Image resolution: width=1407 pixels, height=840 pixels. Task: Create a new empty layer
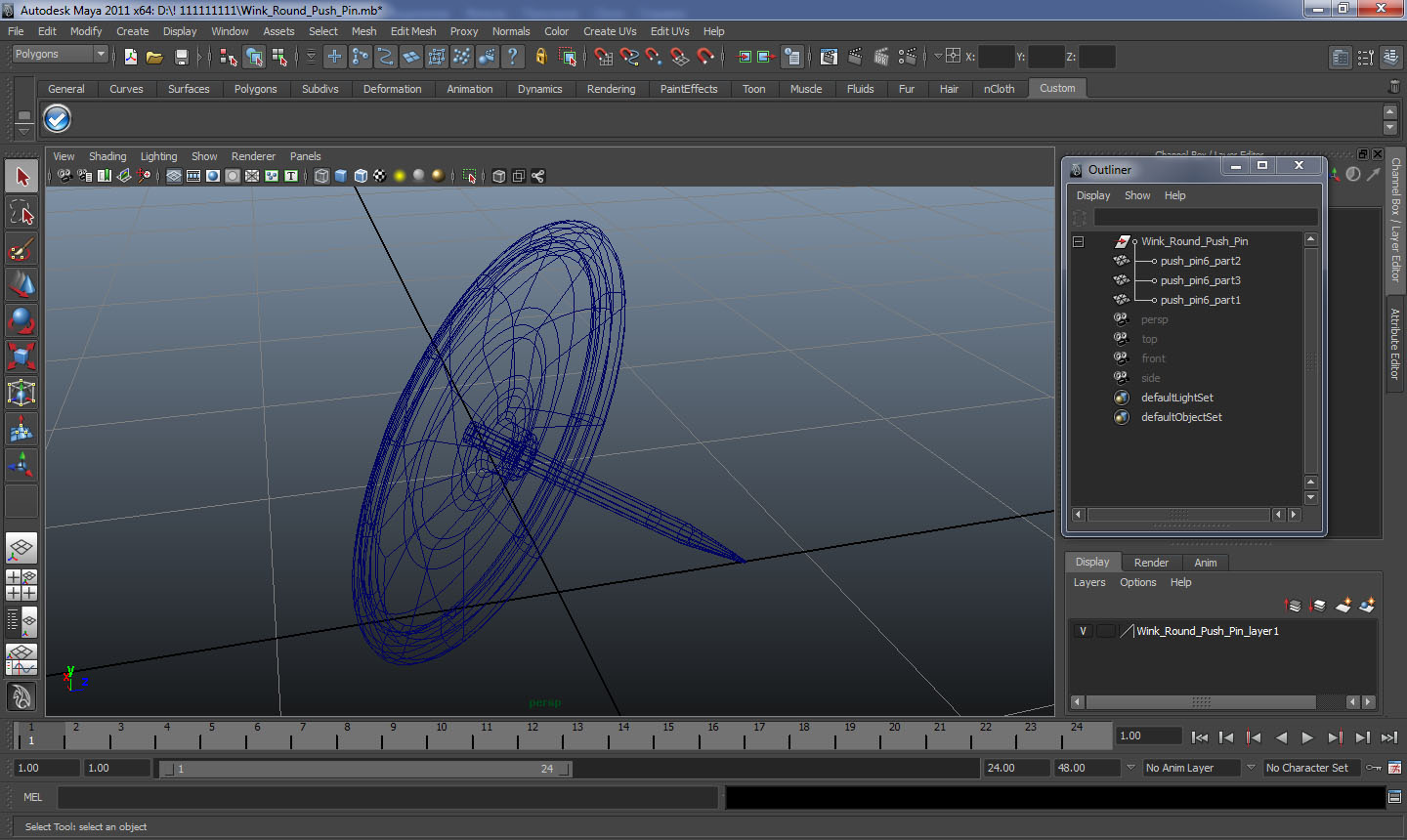click(x=1343, y=606)
